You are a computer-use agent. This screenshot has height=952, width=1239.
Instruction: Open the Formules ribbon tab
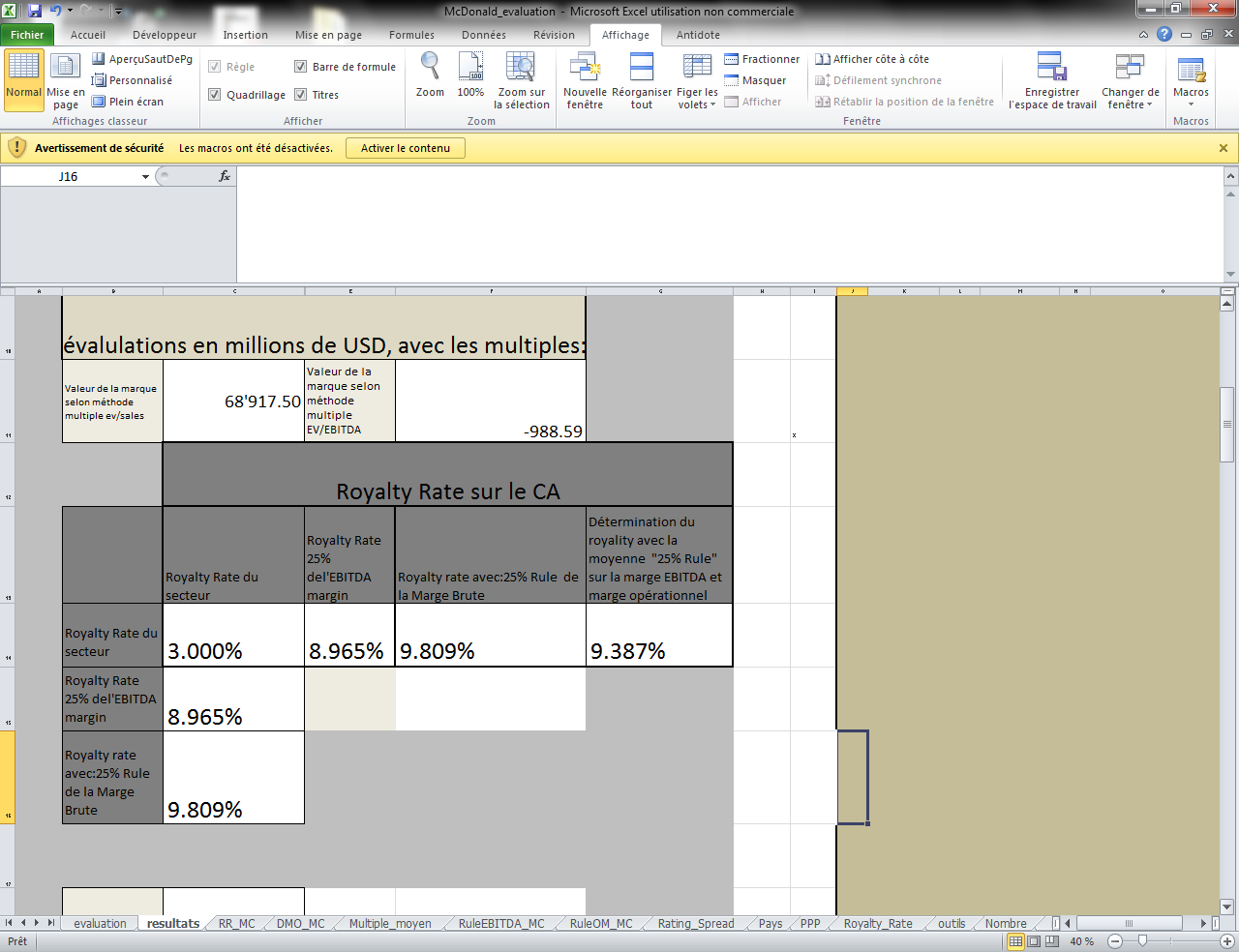411,35
